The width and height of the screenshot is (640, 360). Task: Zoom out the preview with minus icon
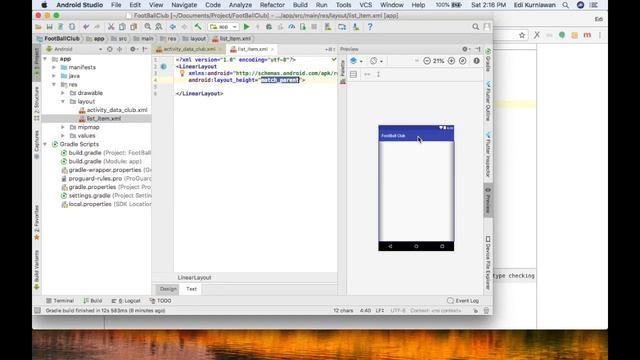(427, 61)
